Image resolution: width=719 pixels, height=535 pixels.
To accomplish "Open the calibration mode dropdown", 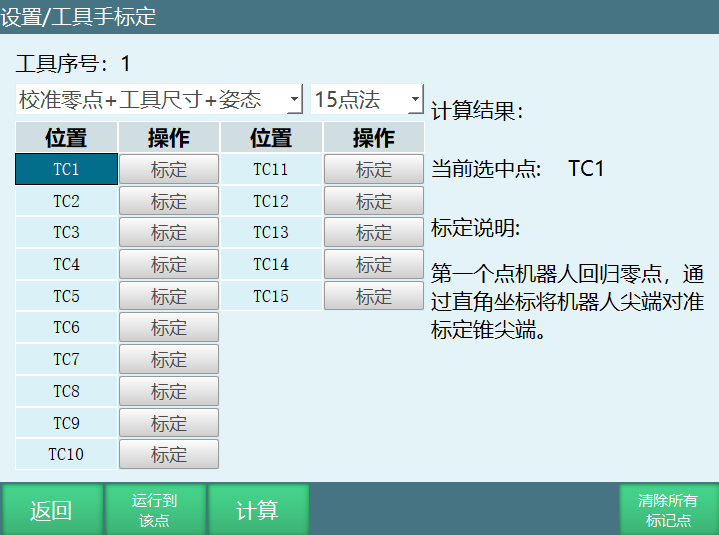I will click(159, 99).
